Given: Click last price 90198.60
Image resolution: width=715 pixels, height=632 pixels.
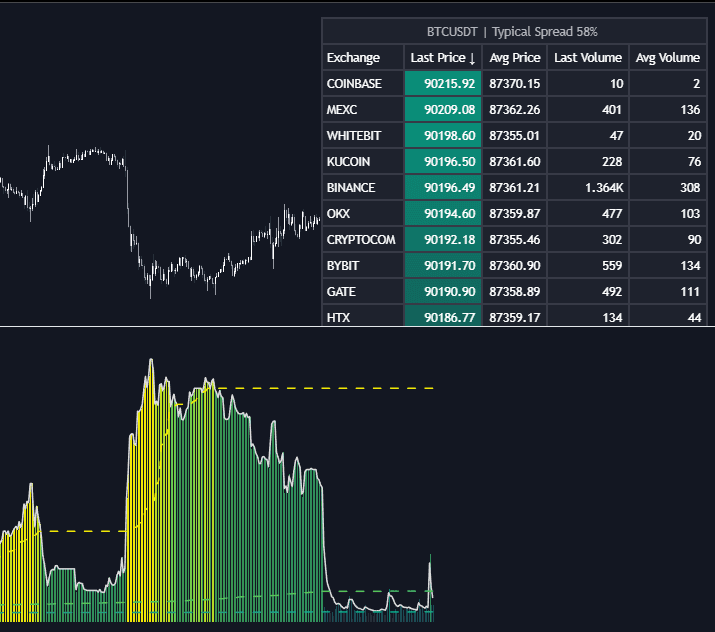Looking at the screenshot, I should coord(443,135).
